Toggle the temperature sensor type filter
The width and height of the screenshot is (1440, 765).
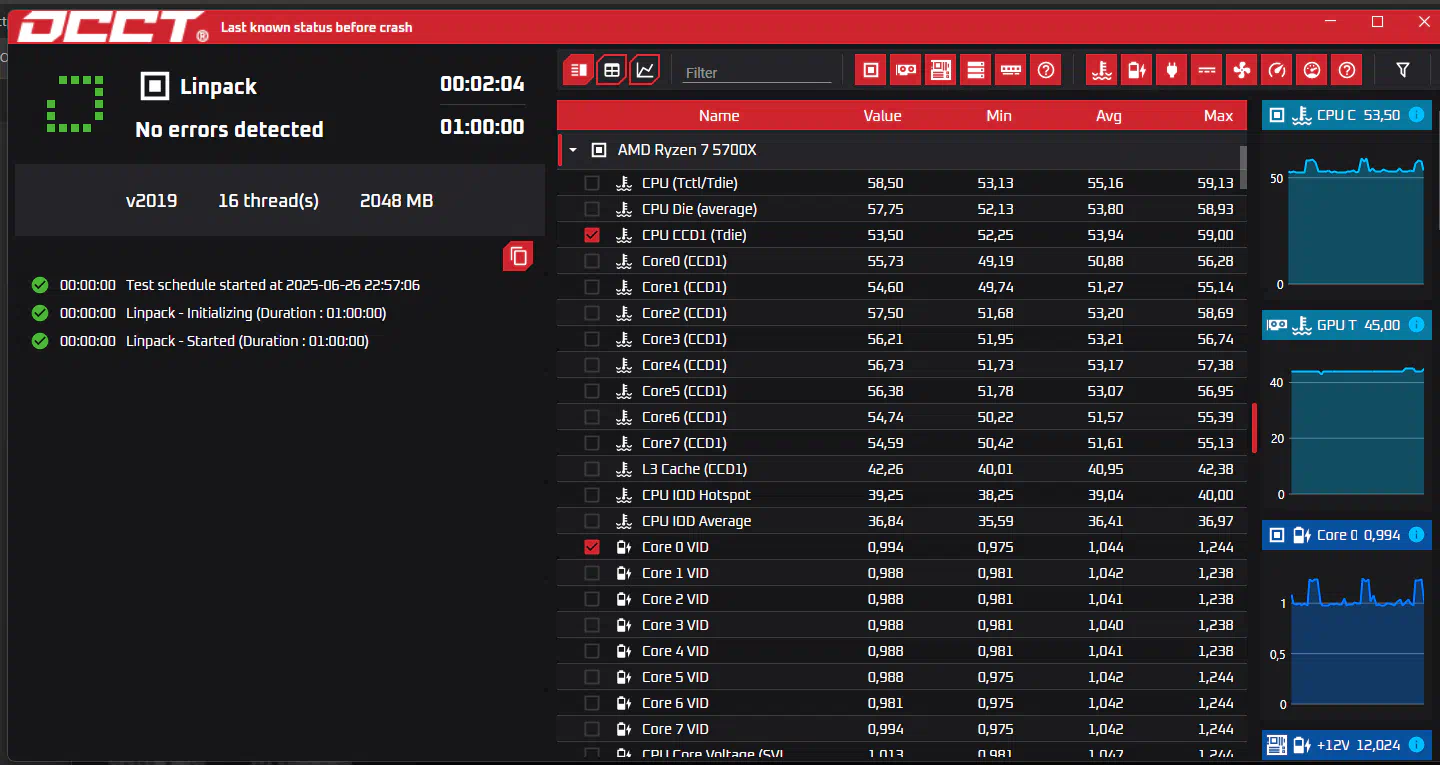[x=1102, y=70]
